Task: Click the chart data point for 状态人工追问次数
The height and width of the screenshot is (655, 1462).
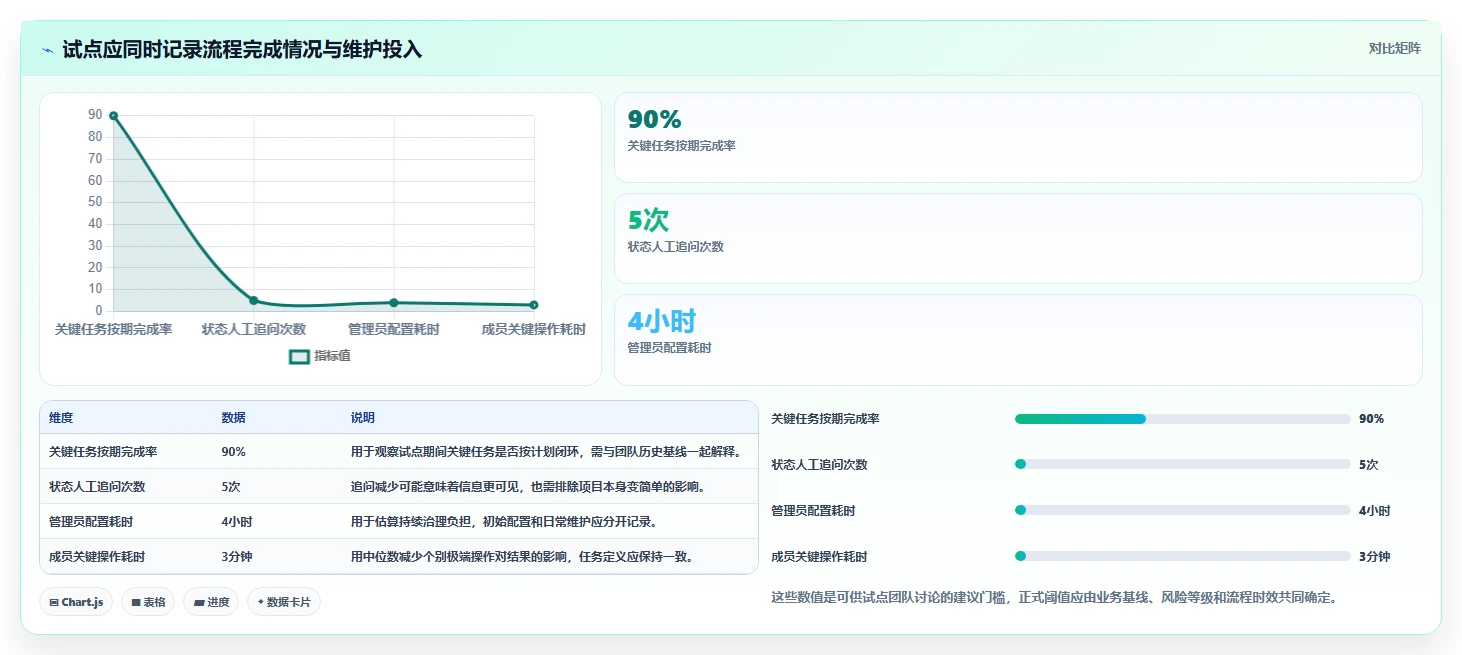Action: [254, 300]
